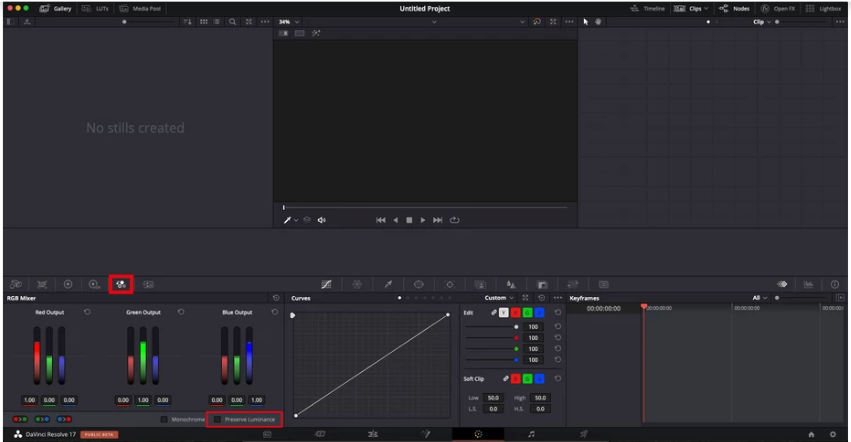Switch to the Color page icon
Screen dimensions: 851x442
pos(478,434)
